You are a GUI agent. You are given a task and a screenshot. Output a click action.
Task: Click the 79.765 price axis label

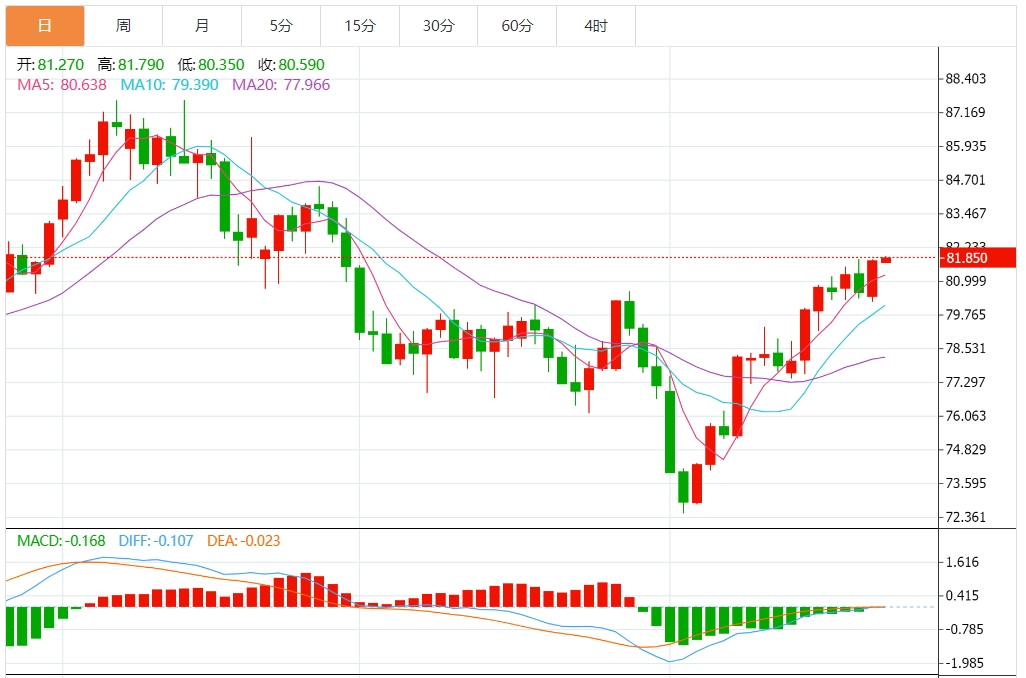[966, 315]
